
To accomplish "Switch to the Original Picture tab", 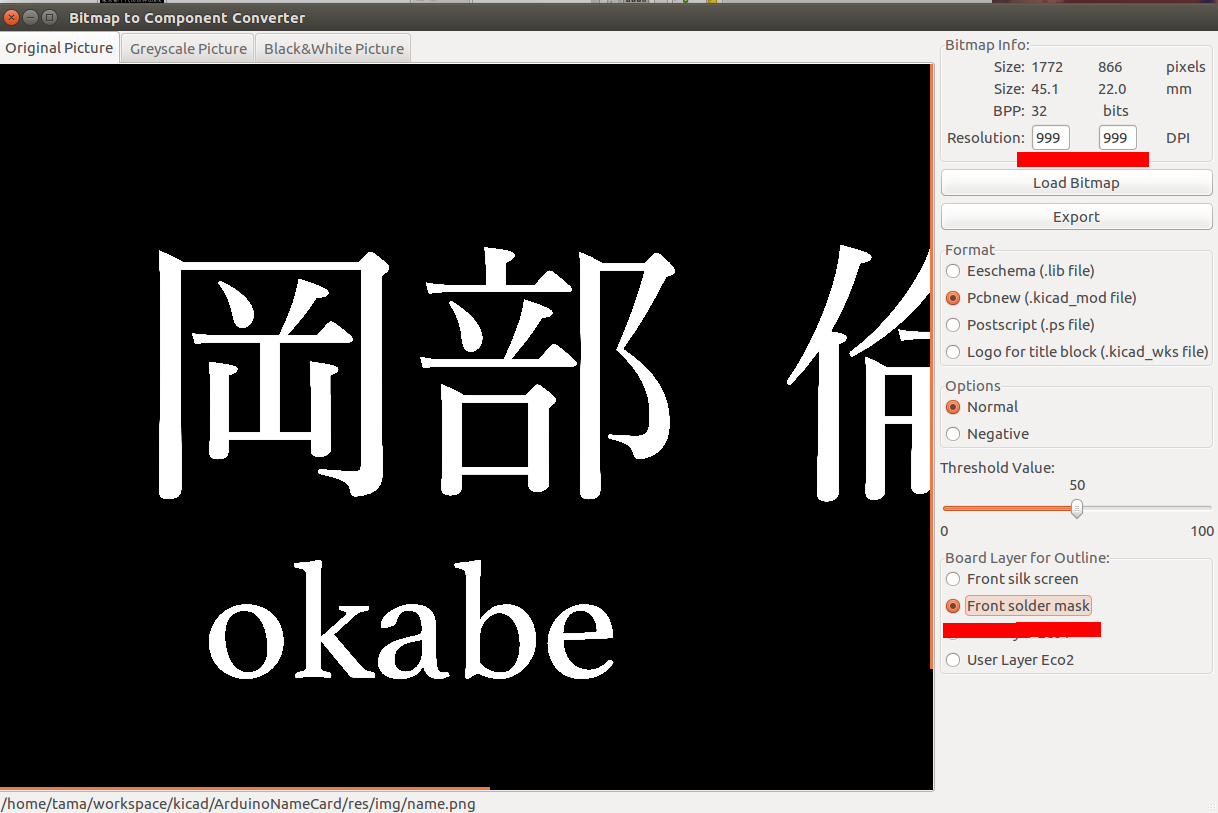I will tap(59, 47).
